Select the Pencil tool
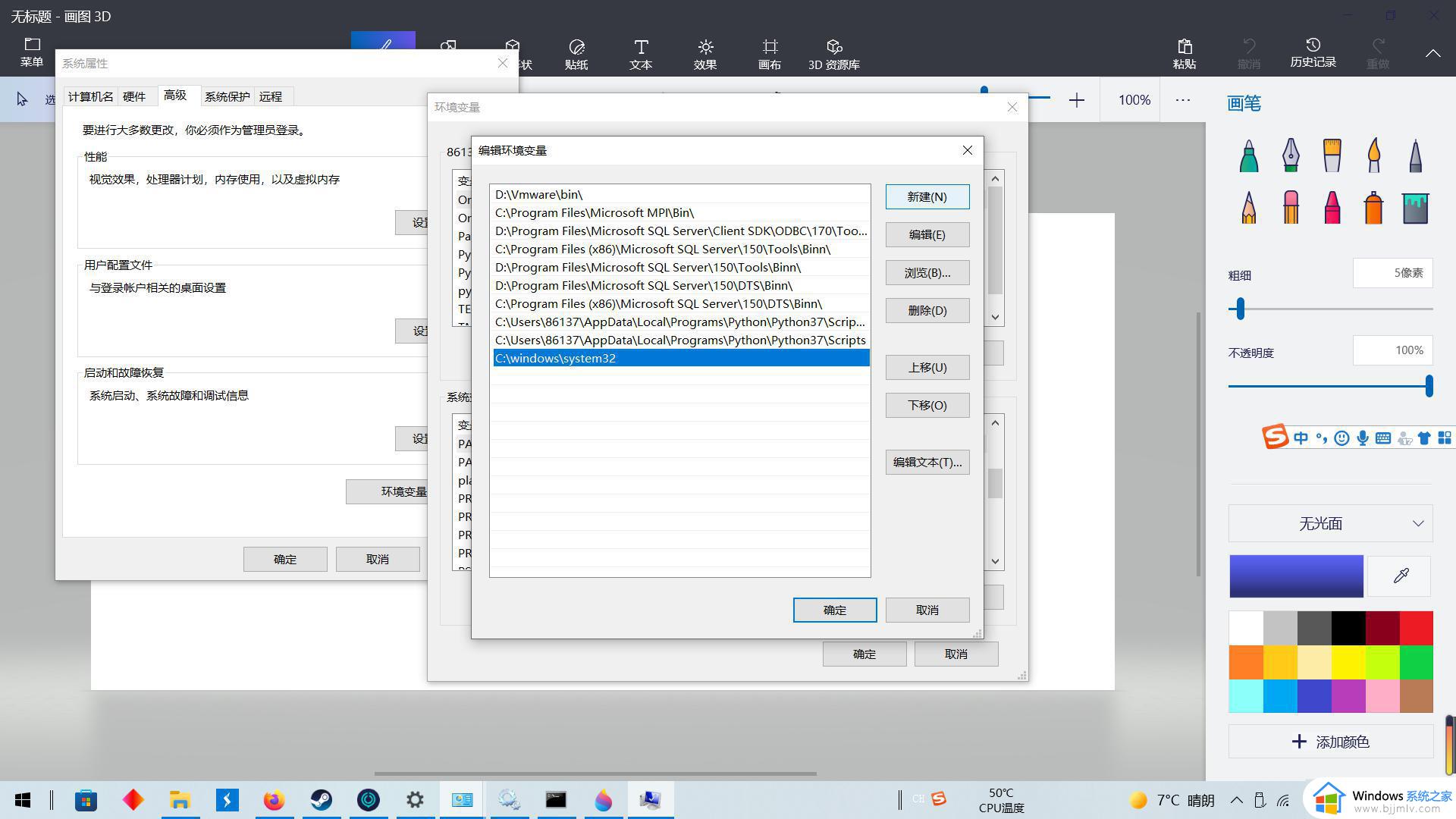1456x819 pixels. 1249,207
